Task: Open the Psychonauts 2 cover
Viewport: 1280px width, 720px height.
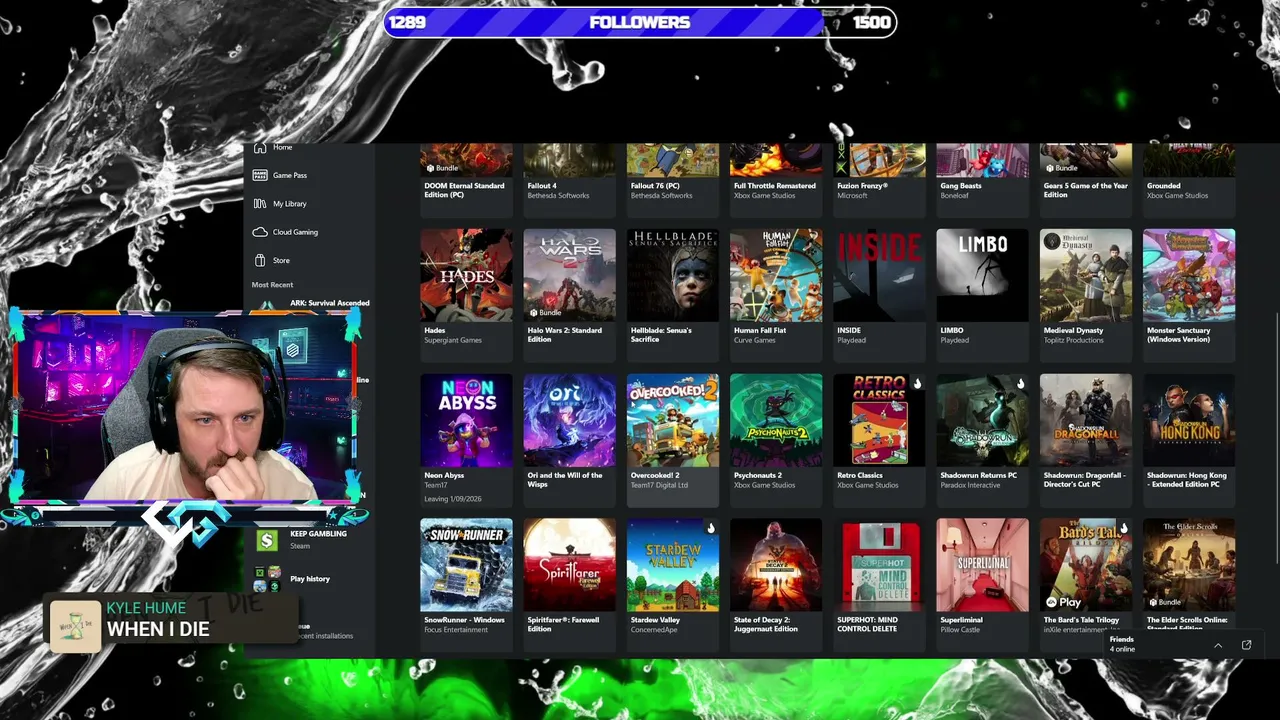Action: [x=776, y=420]
